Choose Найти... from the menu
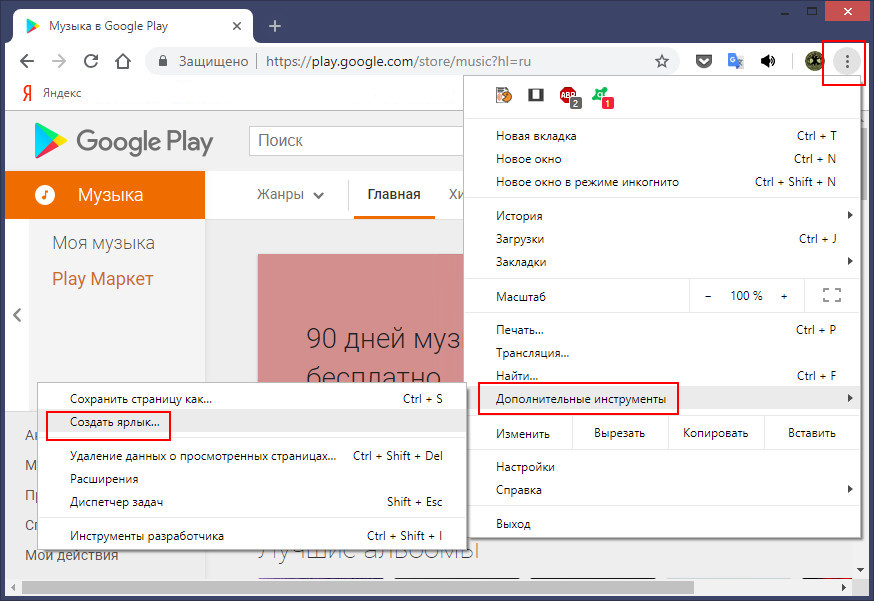Viewport: 874px width, 601px height. point(662,376)
